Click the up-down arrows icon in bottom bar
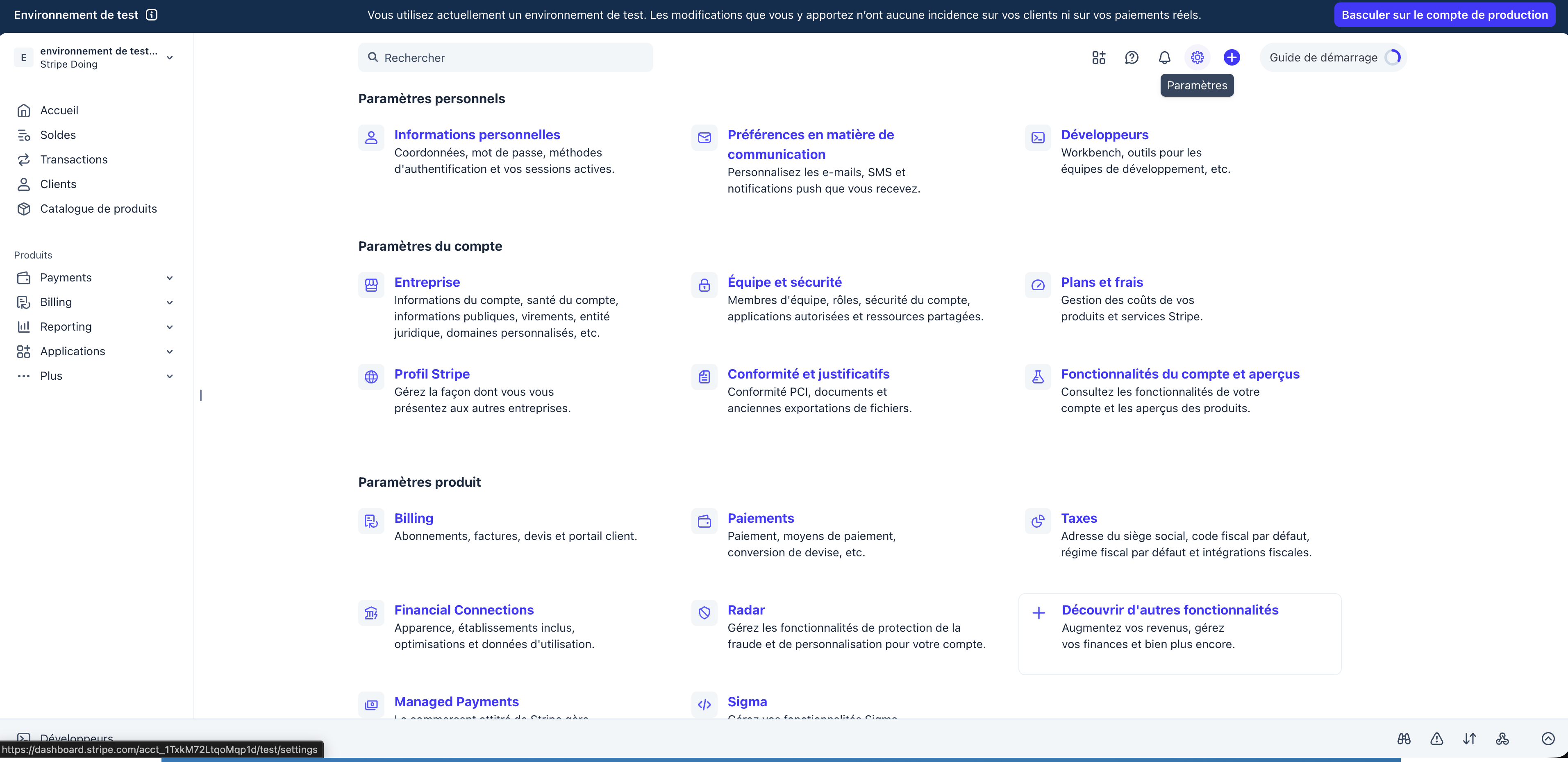The image size is (1568, 762). (1469, 739)
